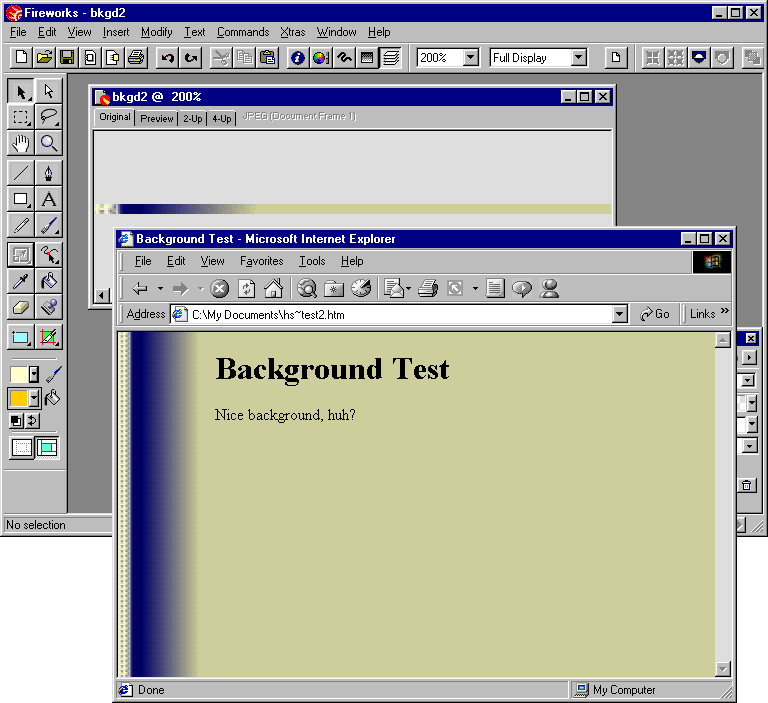Toggle Hide Hotspots and Slices view
This screenshot has height=703, width=768.
21,447
